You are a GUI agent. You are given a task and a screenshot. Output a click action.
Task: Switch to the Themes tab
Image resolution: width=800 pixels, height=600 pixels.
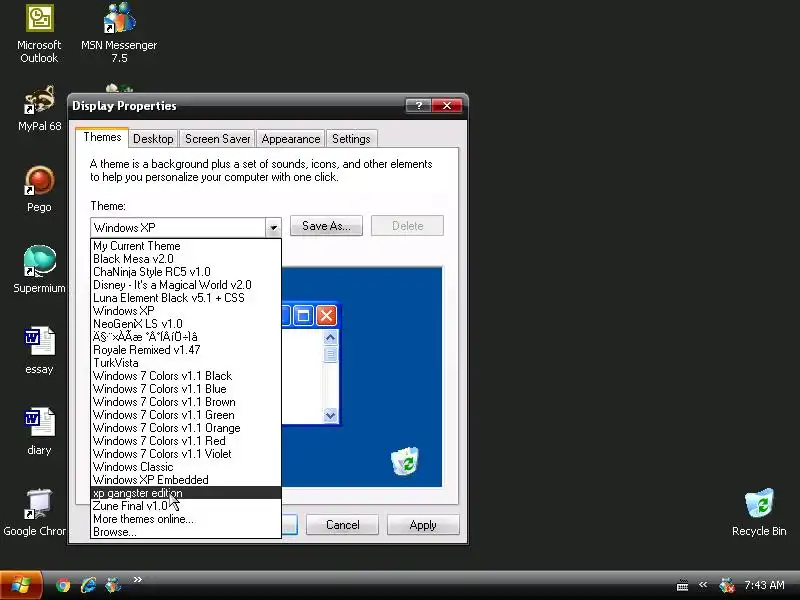(x=103, y=137)
